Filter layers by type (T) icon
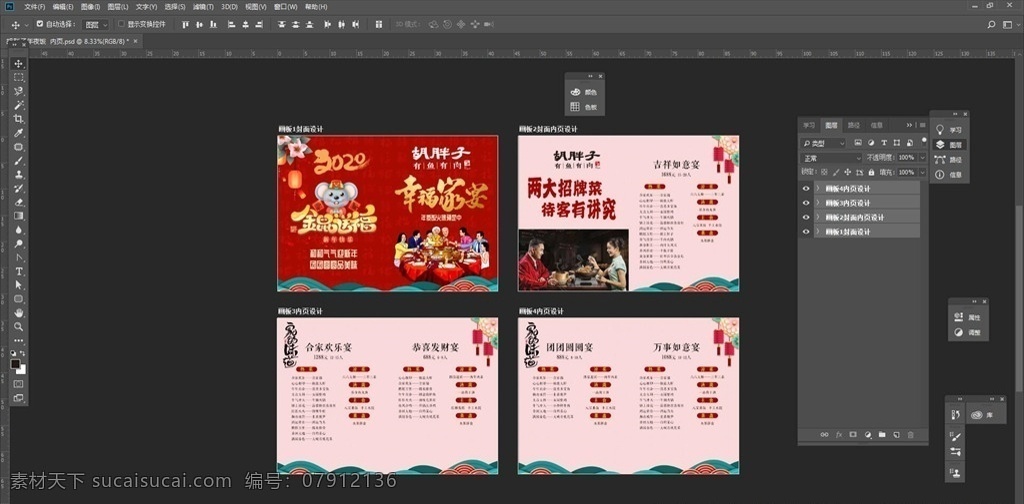This screenshot has height=504, width=1024. click(884, 142)
